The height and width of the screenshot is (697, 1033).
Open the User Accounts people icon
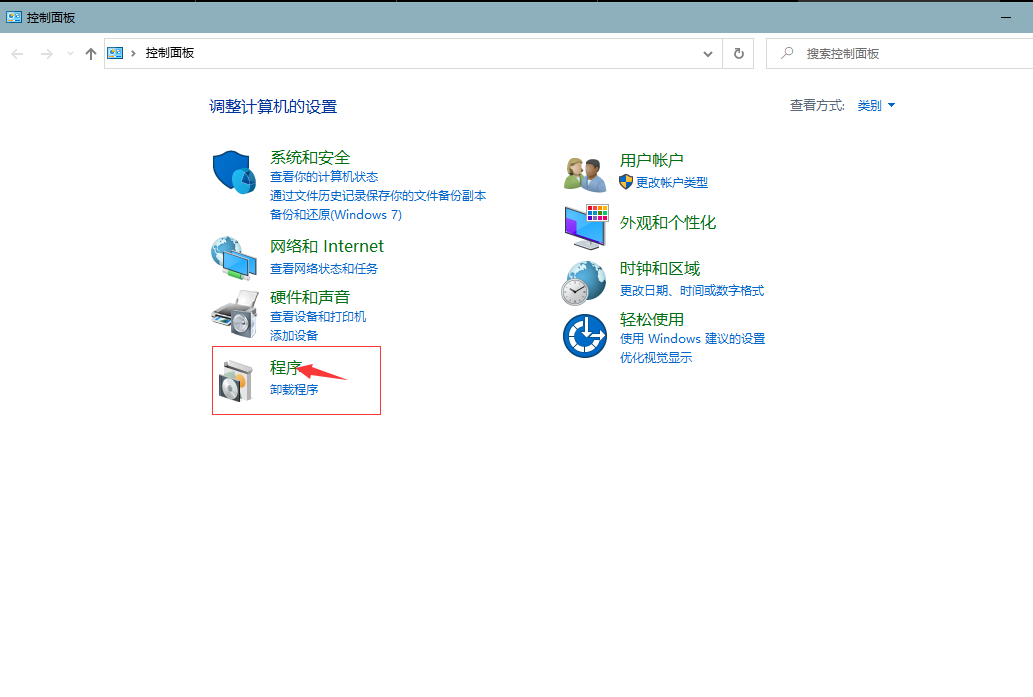pos(584,175)
